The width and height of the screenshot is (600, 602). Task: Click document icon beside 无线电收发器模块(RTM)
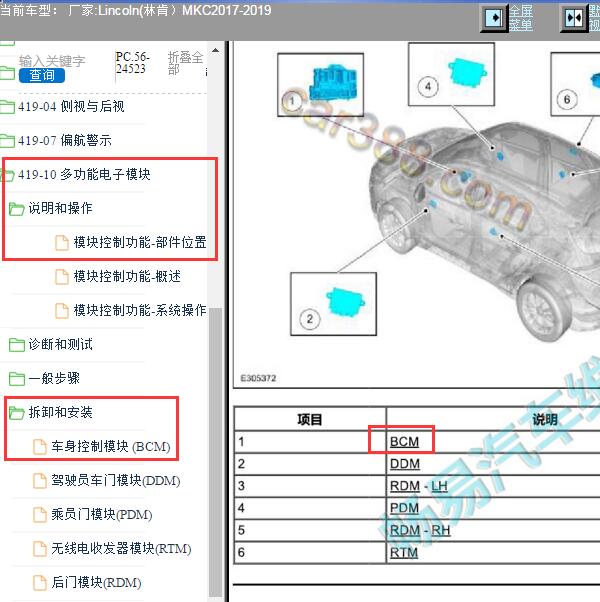(x=40, y=549)
